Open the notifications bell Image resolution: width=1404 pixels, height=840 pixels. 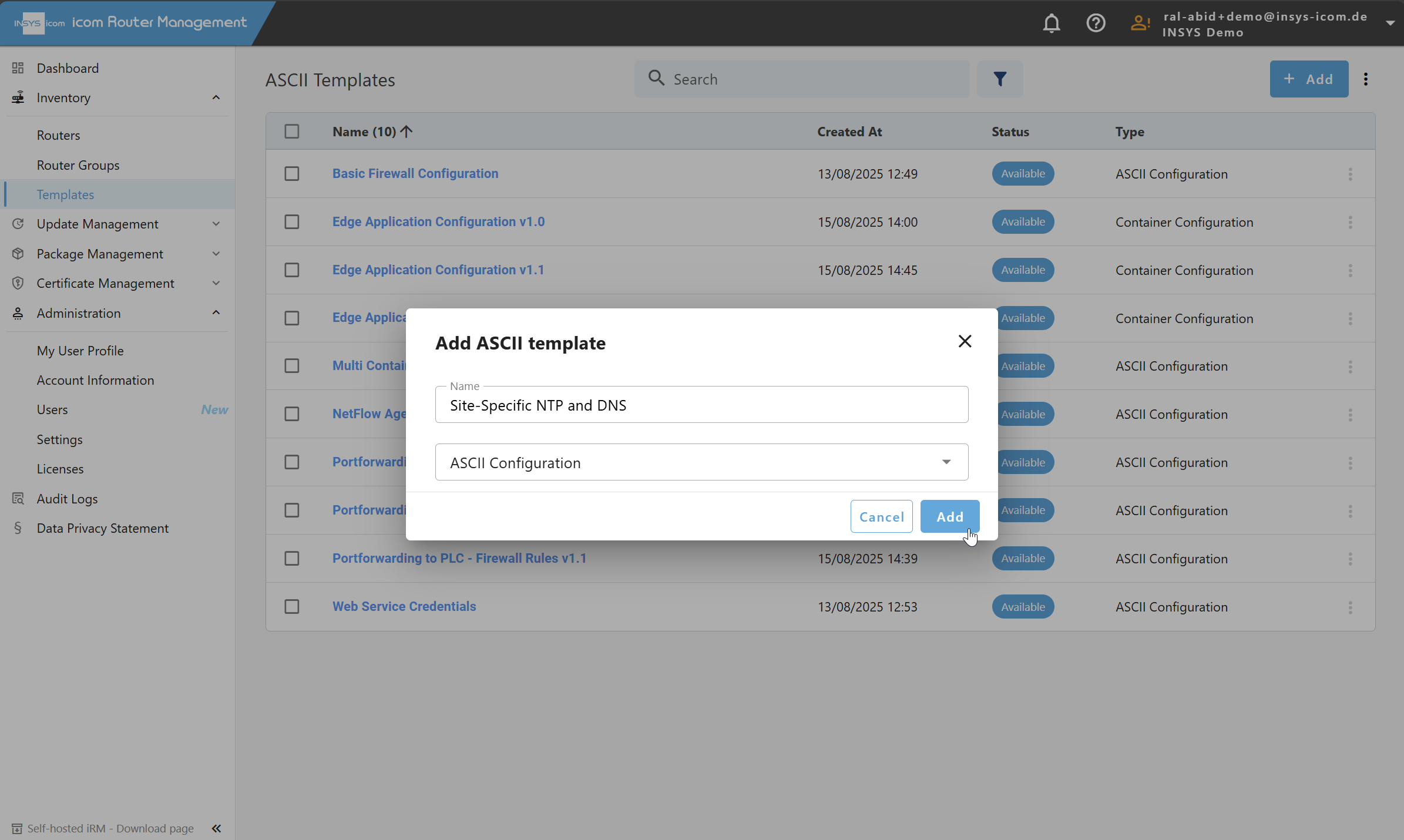click(1051, 23)
